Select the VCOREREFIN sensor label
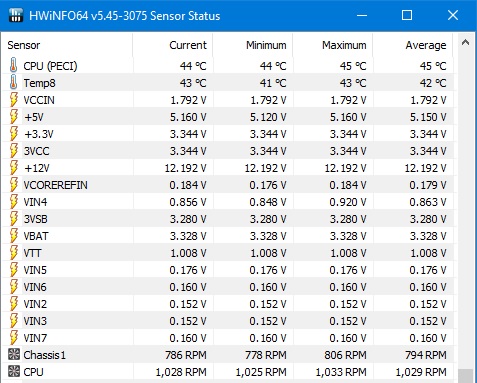This screenshot has height=383, width=477. pyautogui.click(x=55, y=185)
